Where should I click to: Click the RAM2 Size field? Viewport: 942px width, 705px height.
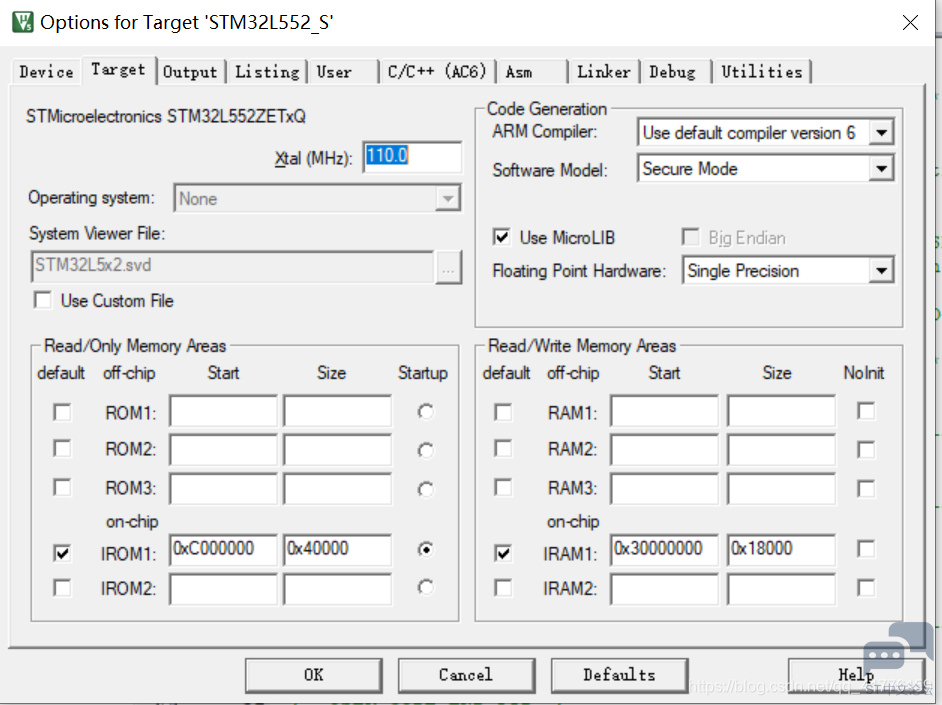click(x=781, y=449)
